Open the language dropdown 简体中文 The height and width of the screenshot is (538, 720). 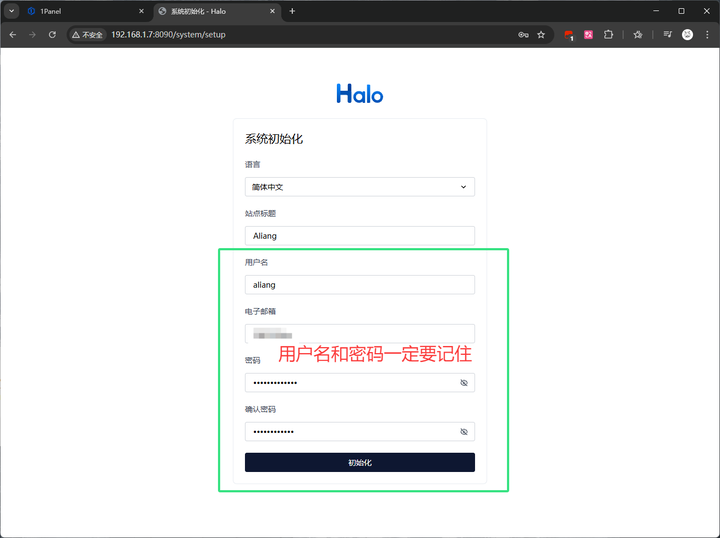pos(360,187)
